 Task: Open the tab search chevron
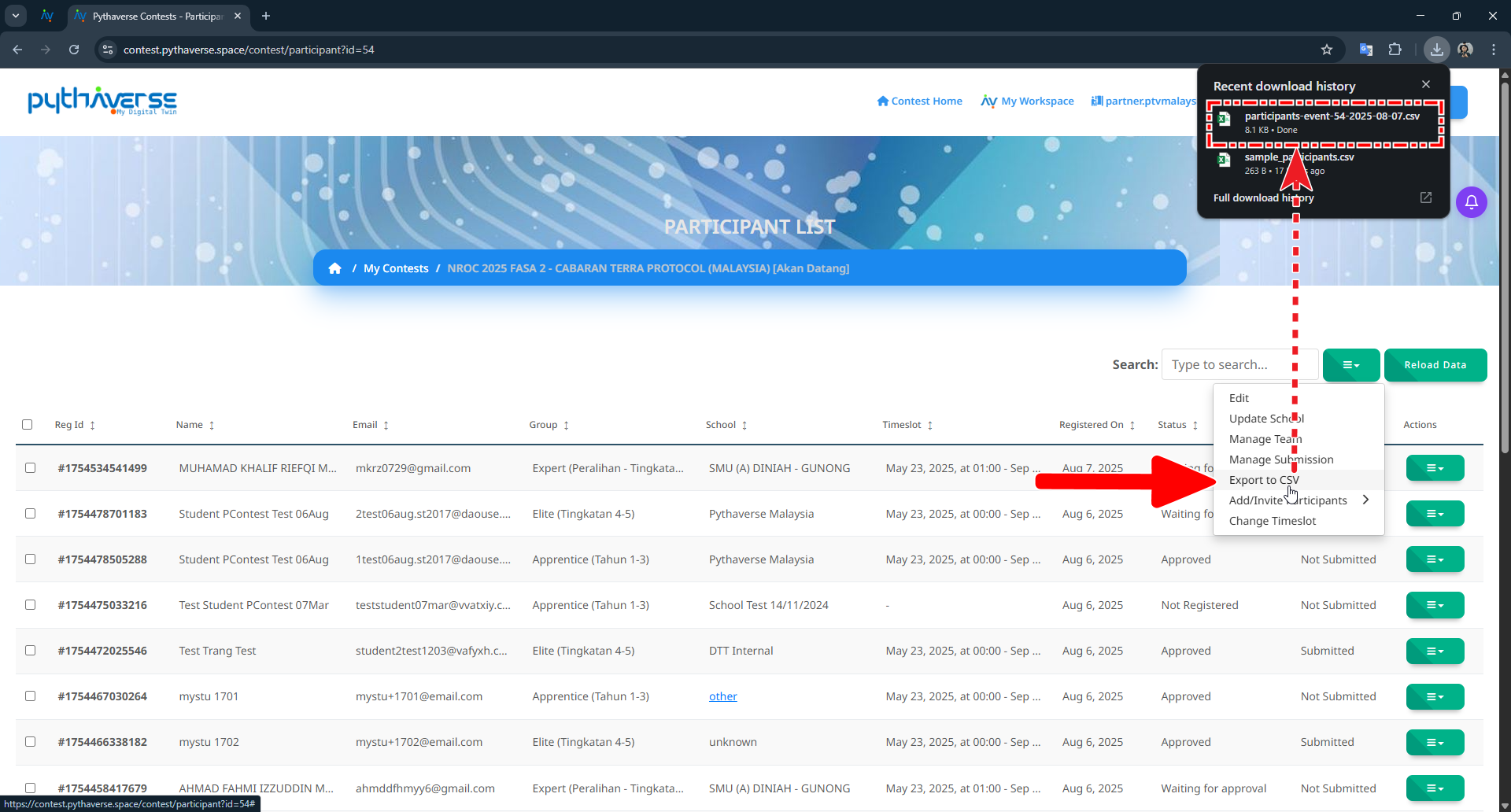coord(15,16)
